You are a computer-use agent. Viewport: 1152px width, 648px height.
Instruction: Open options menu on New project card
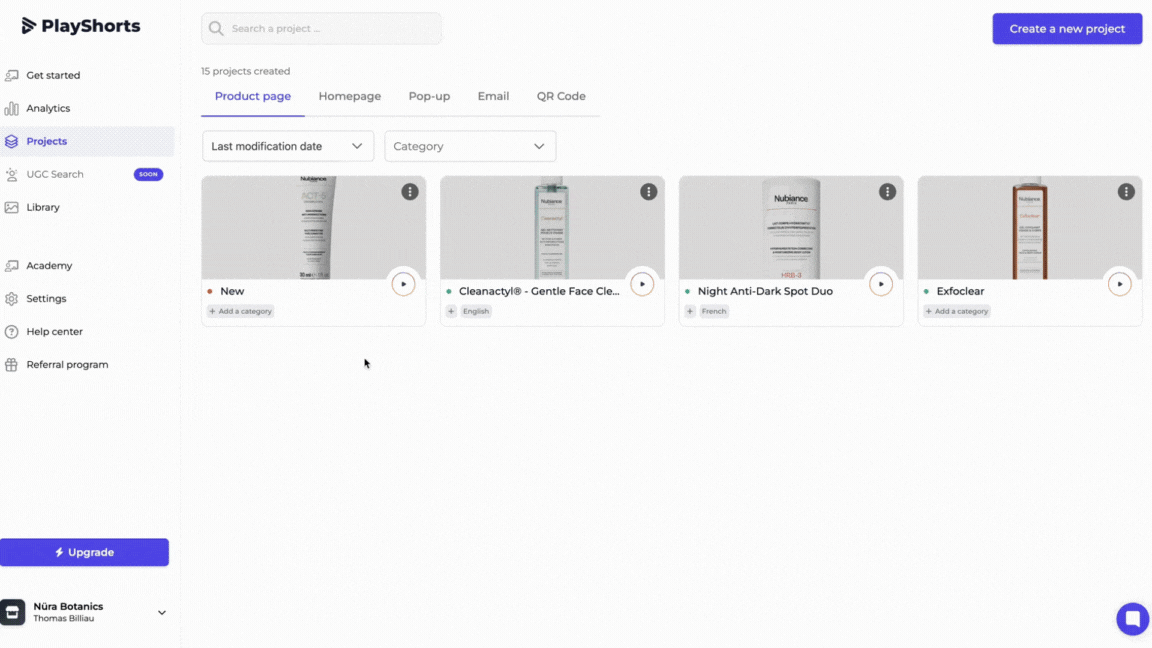(x=410, y=192)
